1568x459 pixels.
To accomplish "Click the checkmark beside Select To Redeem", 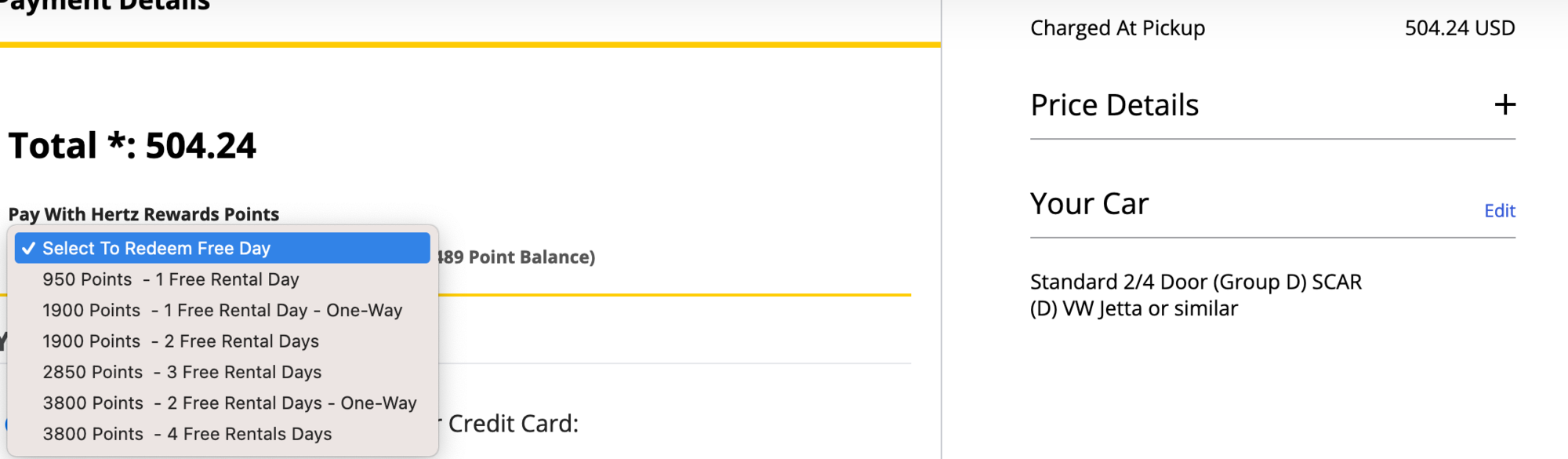I will tap(28, 248).
